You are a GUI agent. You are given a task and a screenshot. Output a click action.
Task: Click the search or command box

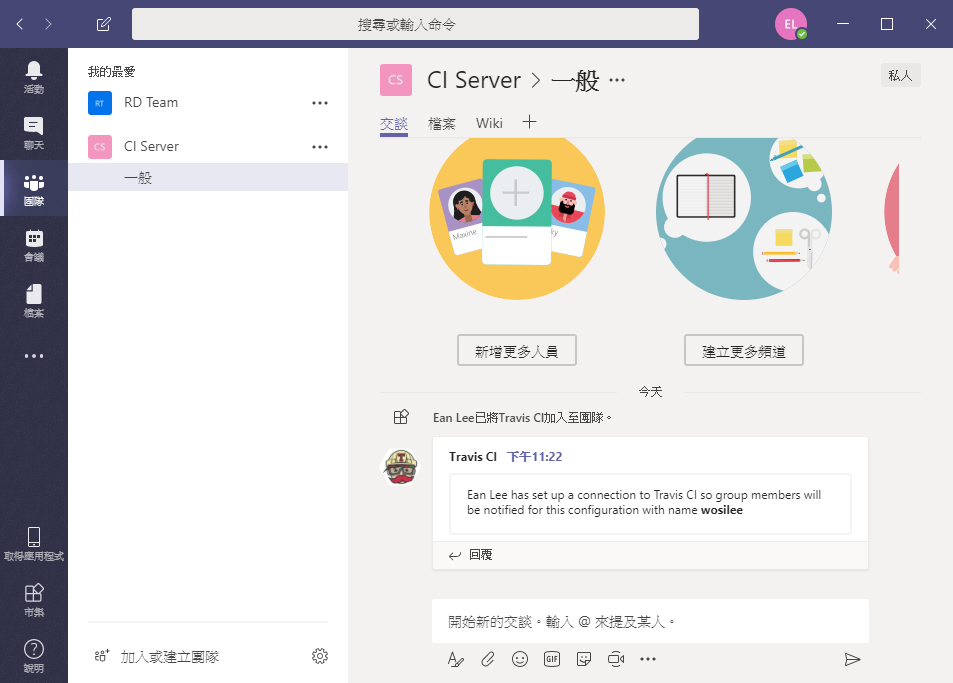point(415,24)
